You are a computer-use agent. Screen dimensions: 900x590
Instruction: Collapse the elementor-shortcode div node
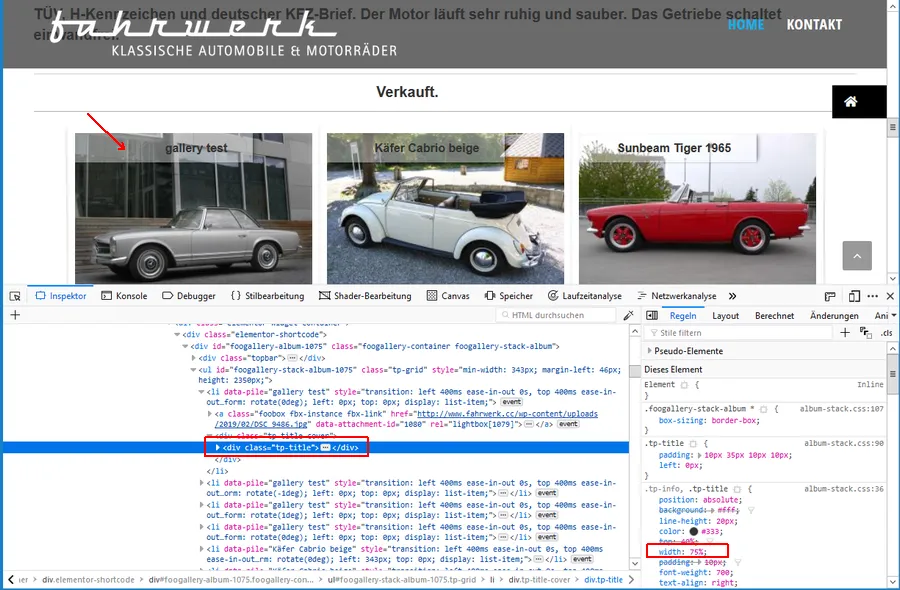point(178,335)
